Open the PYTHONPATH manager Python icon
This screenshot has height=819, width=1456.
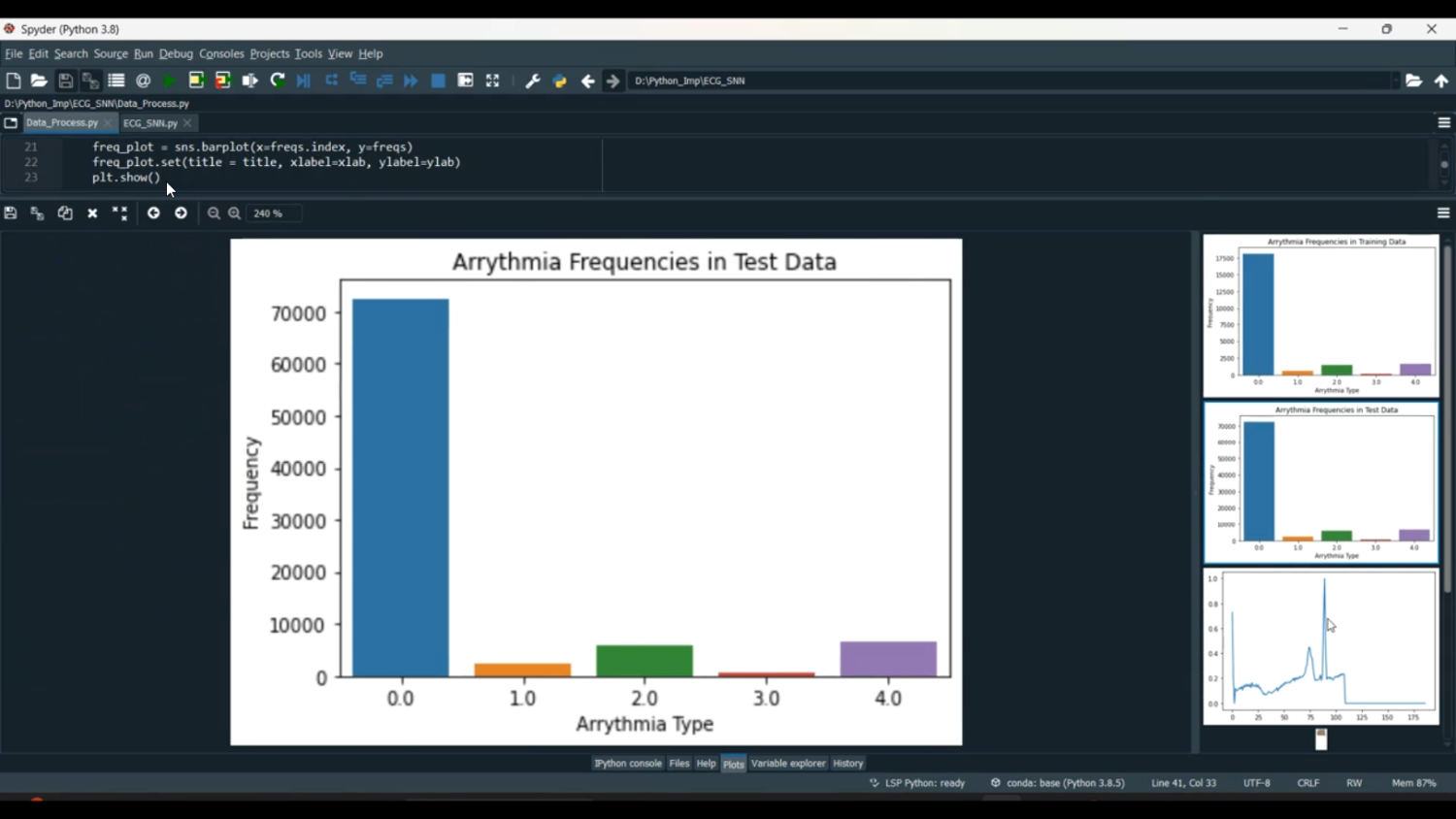click(x=560, y=82)
